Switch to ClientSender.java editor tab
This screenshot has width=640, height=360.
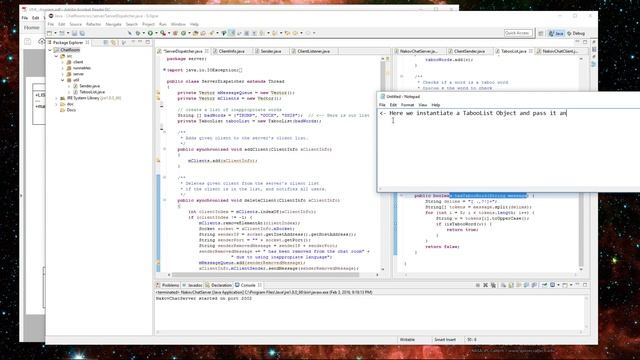(469, 51)
